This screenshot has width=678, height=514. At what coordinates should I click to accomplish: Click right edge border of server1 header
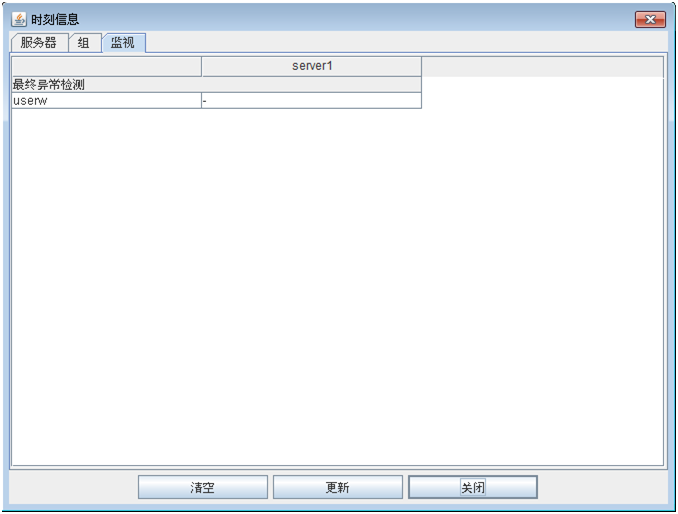tap(421, 67)
